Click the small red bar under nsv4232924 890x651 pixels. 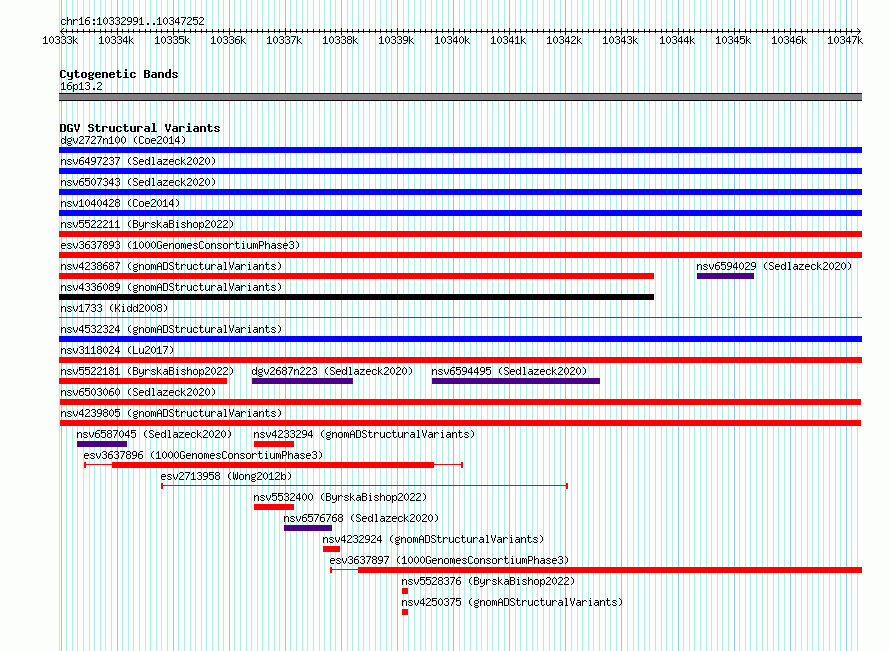click(331, 549)
